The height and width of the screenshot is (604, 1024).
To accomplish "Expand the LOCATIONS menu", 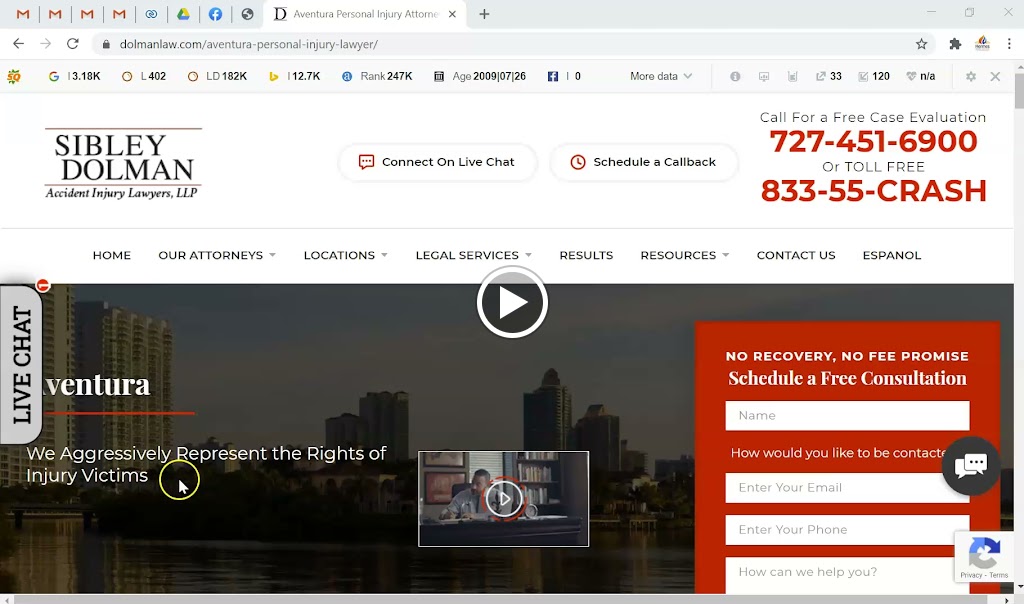I will [345, 255].
